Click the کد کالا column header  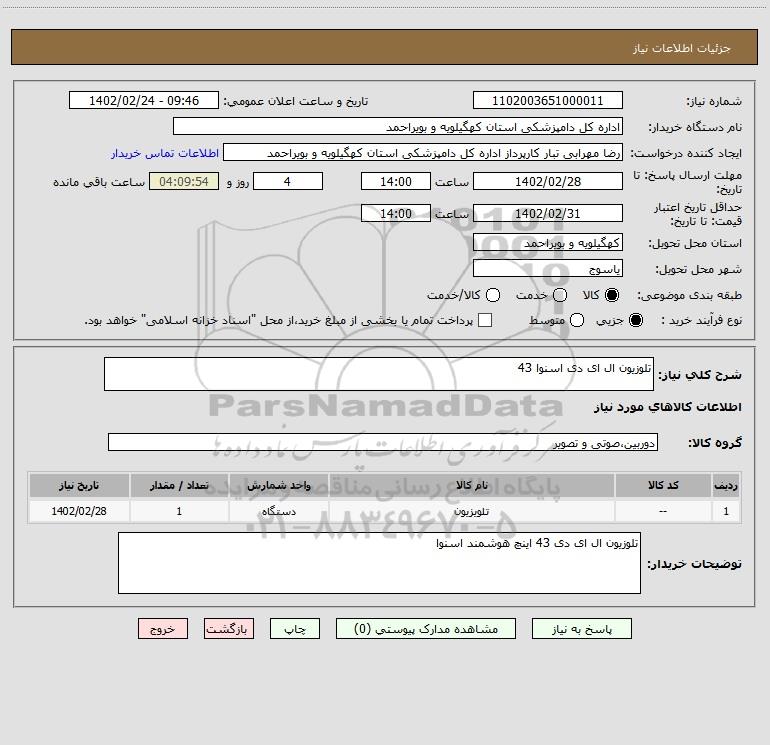click(663, 485)
